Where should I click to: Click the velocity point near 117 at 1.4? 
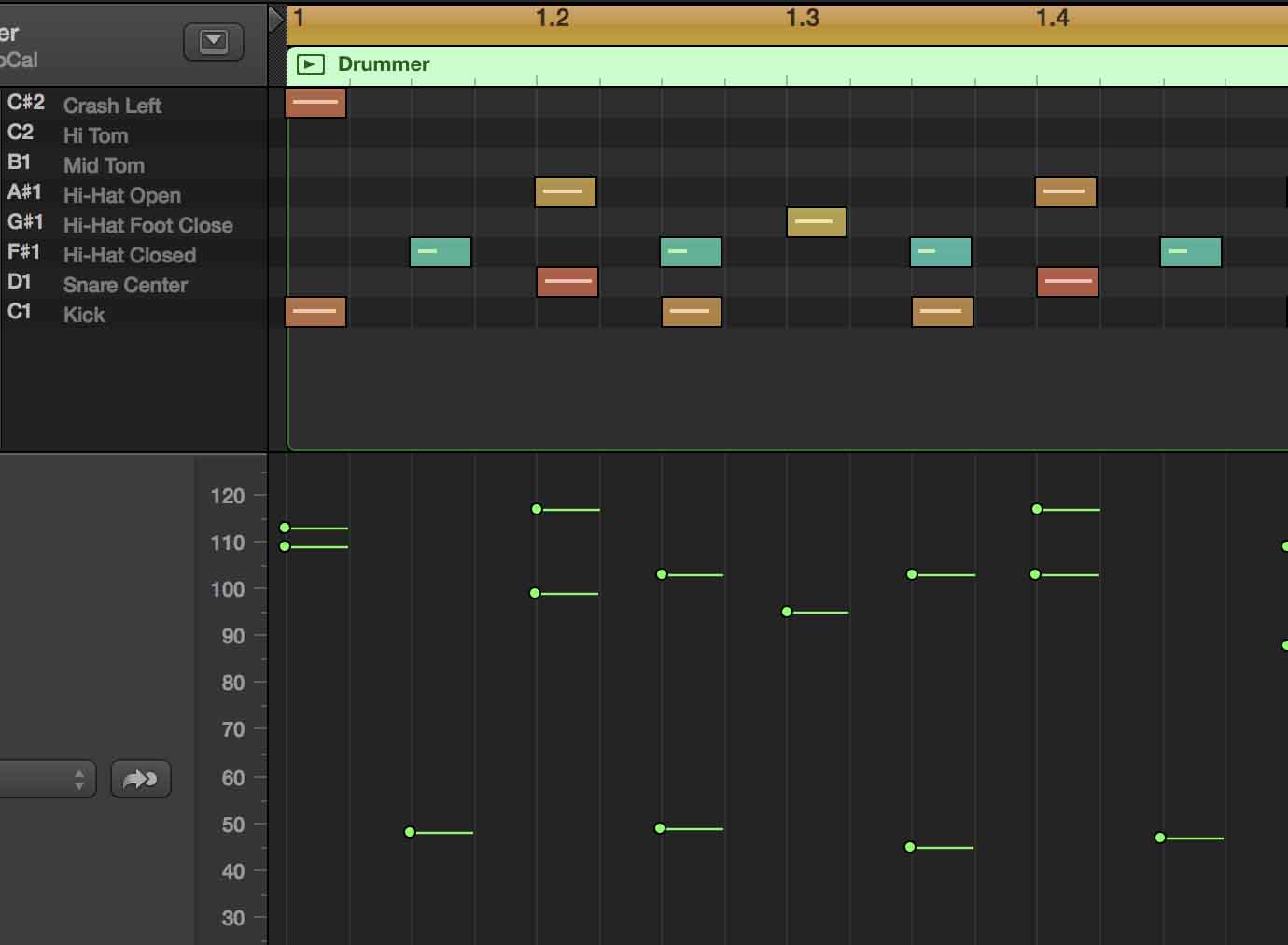[1037, 509]
